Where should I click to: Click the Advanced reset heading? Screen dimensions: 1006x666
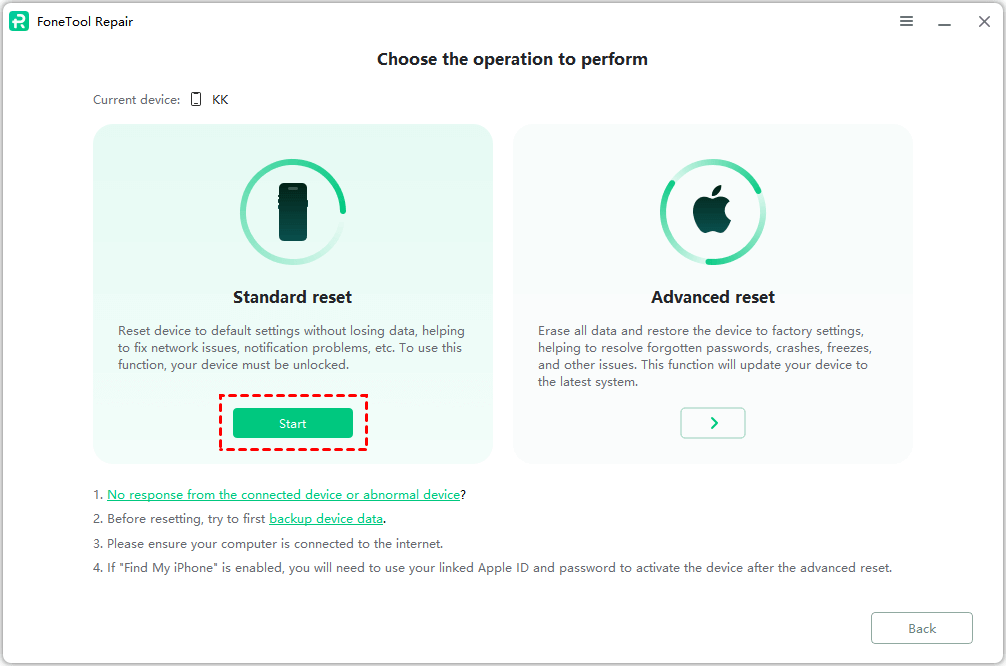coord(713,297)
